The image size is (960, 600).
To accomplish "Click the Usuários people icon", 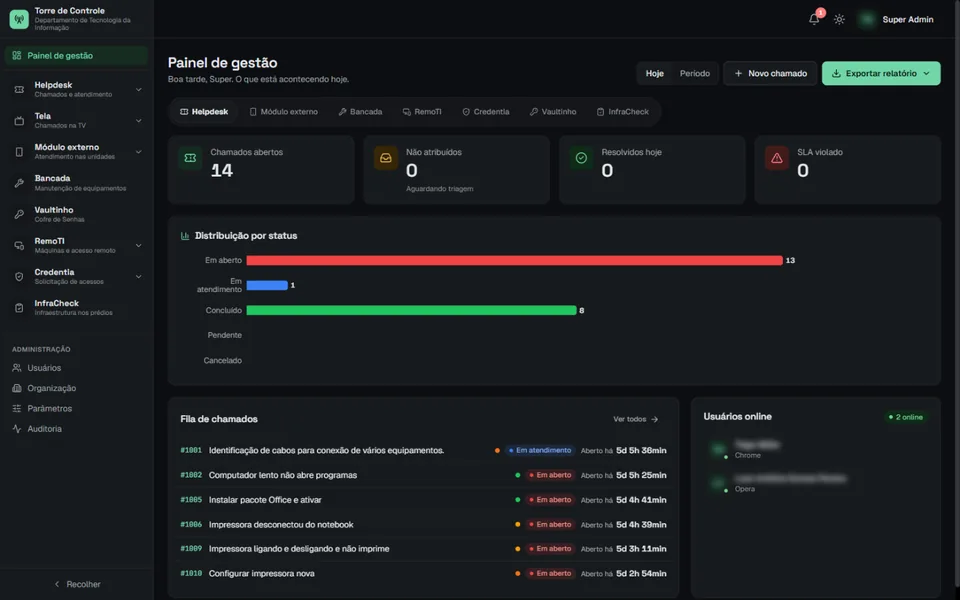I will [x=17, y=368].
